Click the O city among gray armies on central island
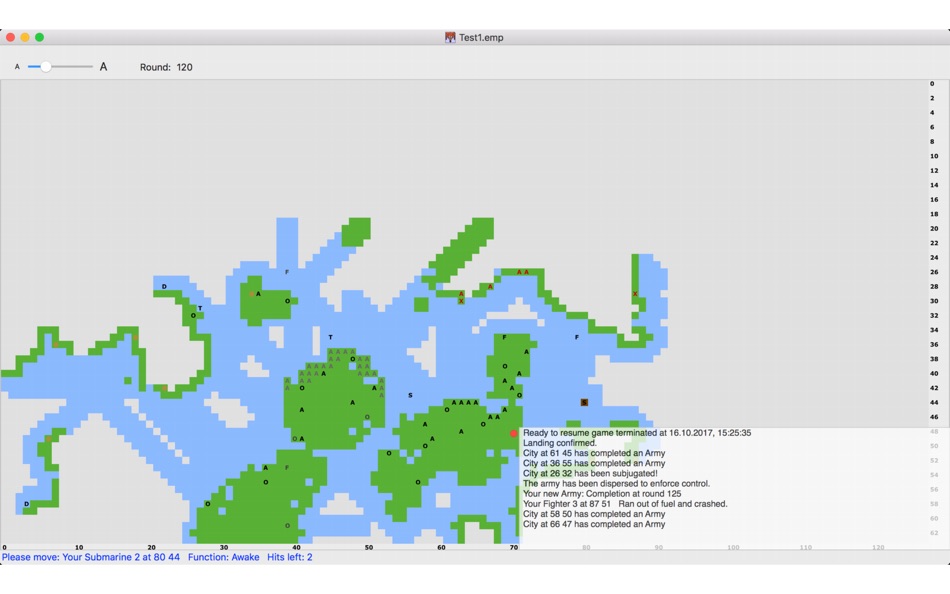The image size is (950, 594). (353, 359)
